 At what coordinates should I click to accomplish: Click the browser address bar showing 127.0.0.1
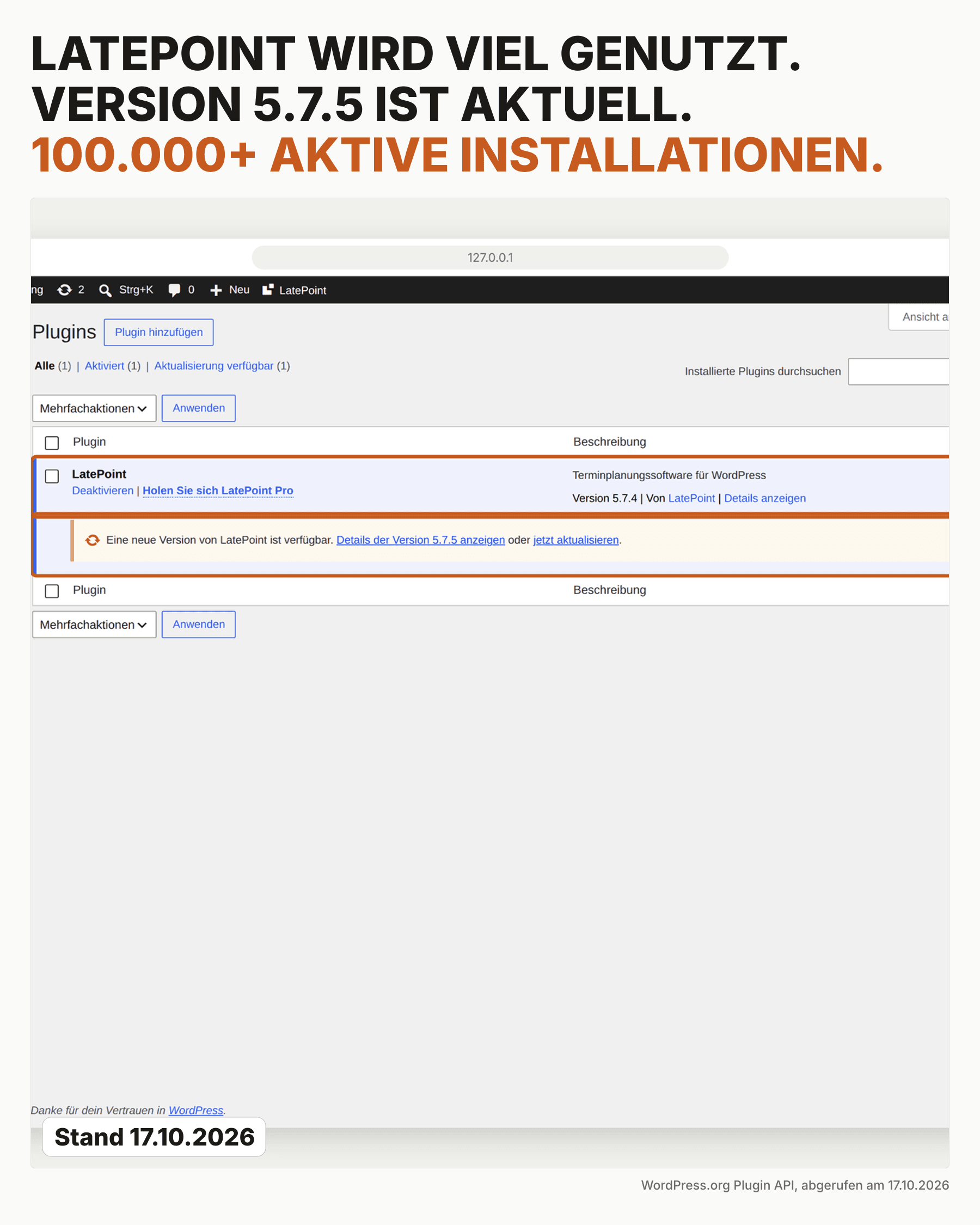tap(489, 258)
